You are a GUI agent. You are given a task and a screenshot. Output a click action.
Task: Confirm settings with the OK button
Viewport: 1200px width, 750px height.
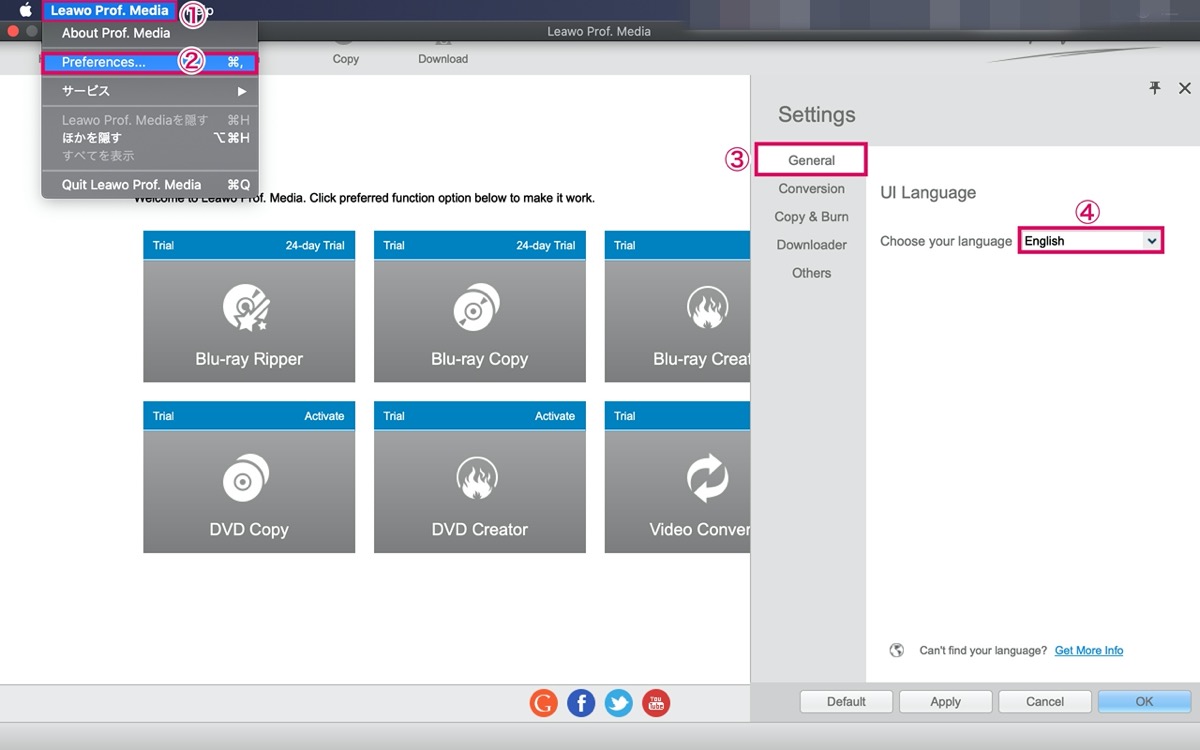pyautogui.click(x=1144, y=702)
